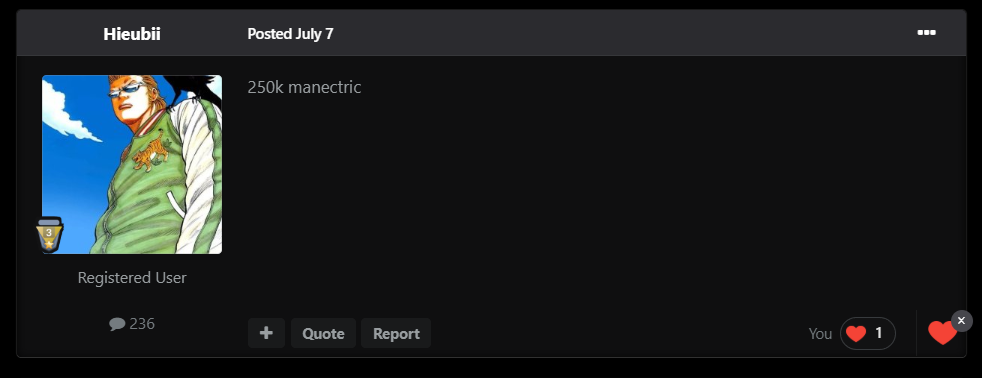Screen dimensions: 982x378
Task: Open the three-dot post options menu
Action: (x=926, y=33)
